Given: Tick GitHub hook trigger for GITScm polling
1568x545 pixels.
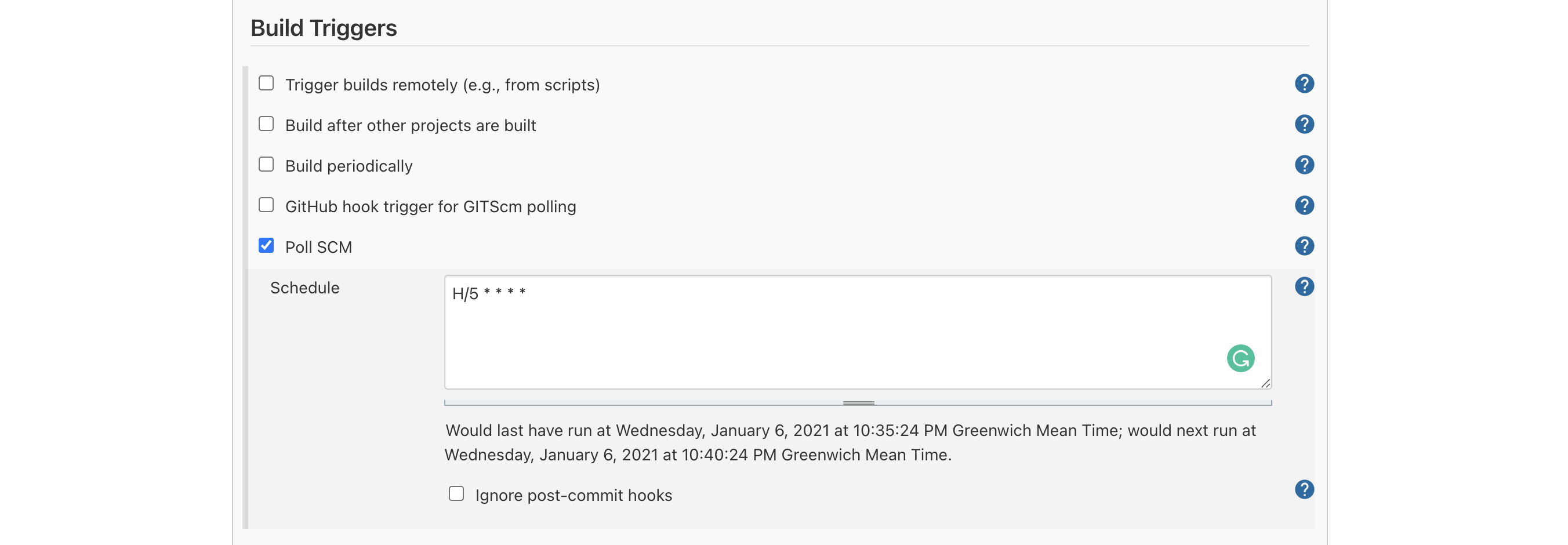Looking at the screenshot, I should coord(266,205).
